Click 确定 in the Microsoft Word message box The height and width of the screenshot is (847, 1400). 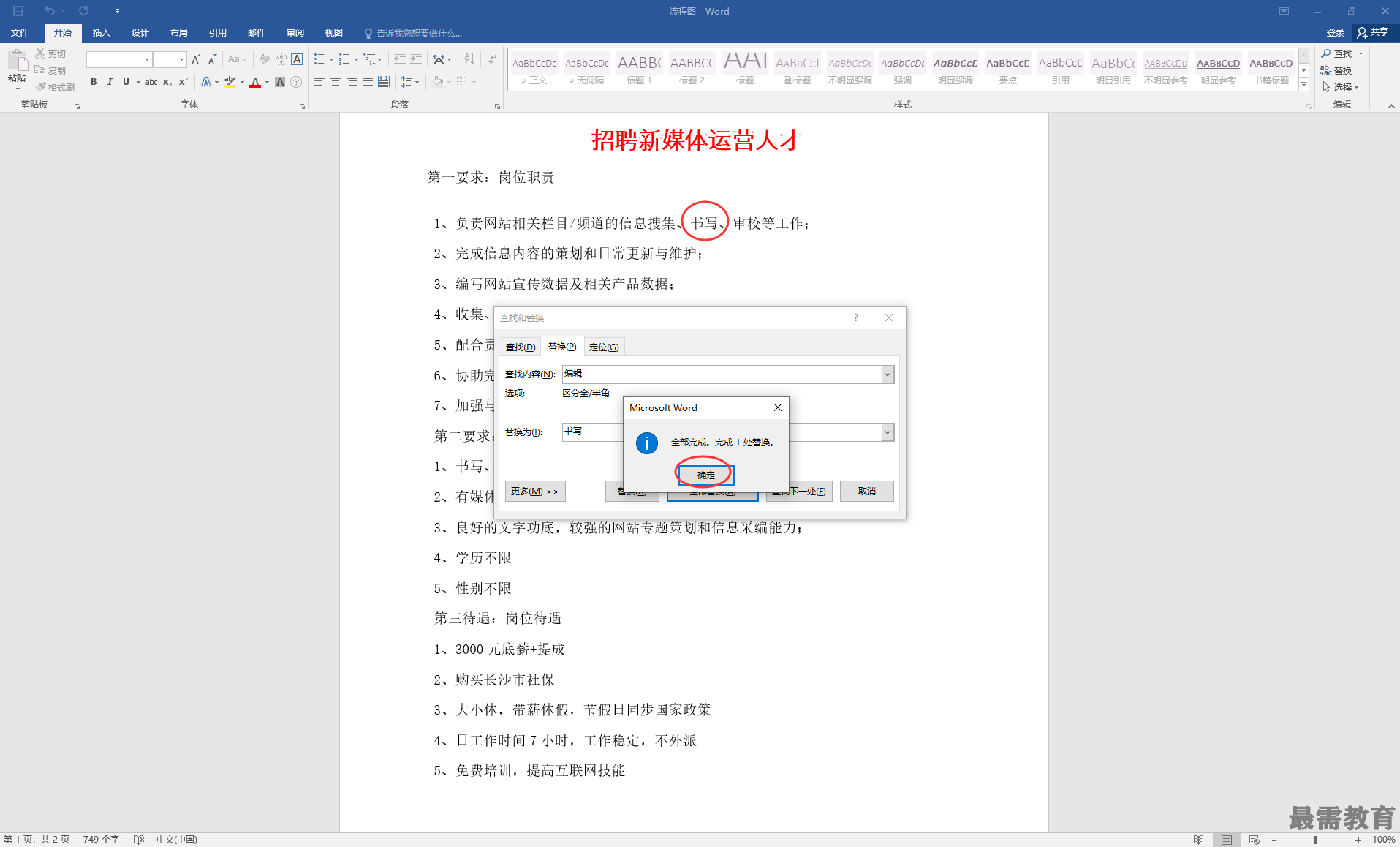[x=706, y=475]
